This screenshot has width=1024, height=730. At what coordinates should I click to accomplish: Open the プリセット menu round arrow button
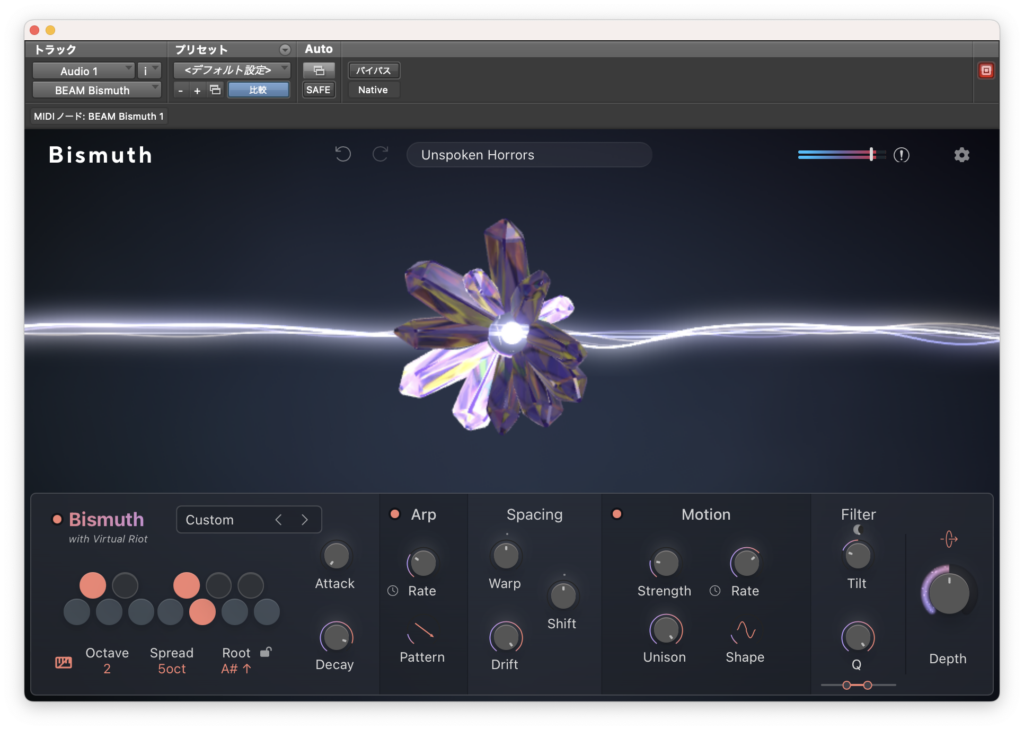click(x=285, y=50)
